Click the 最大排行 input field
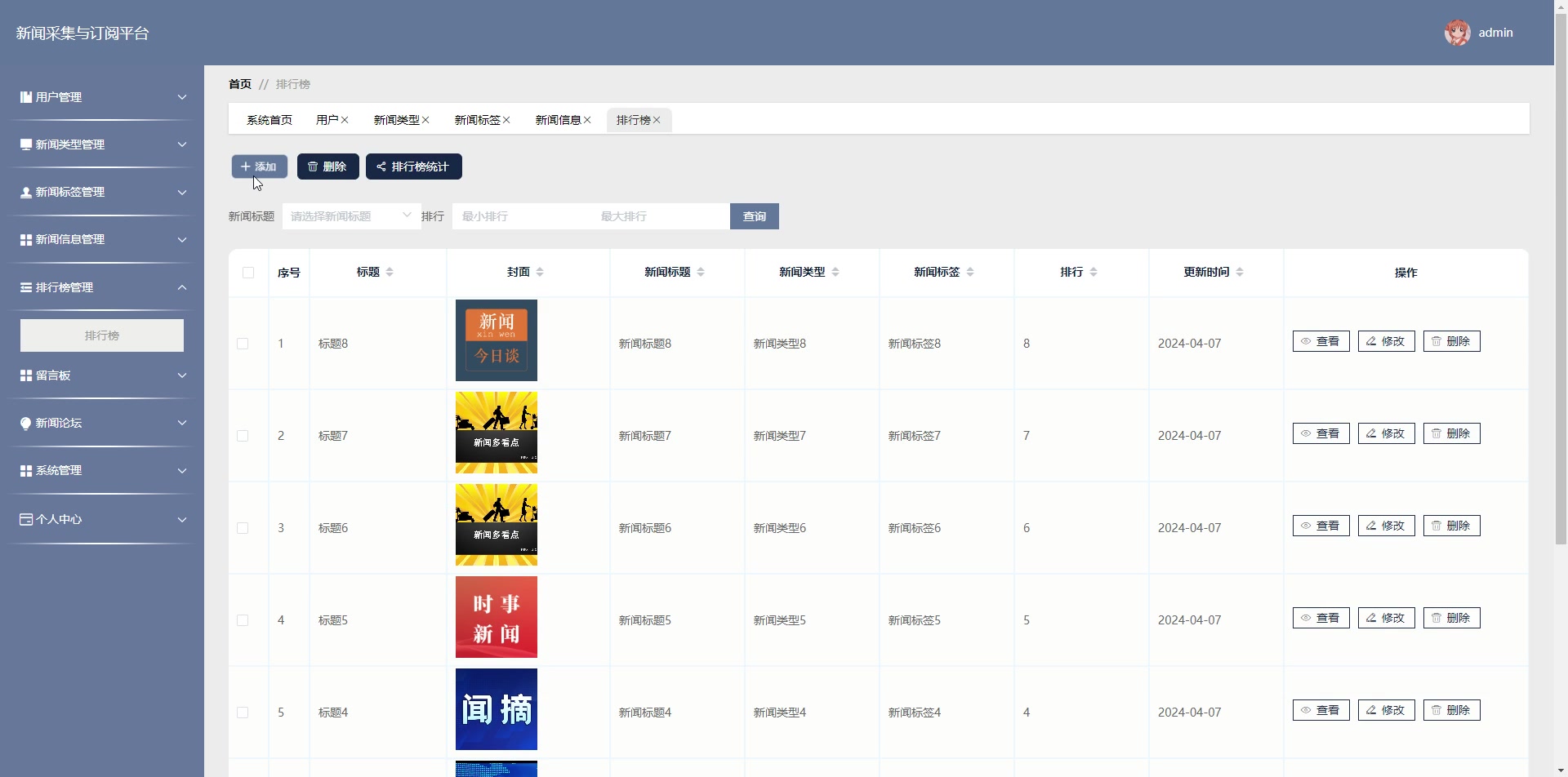 pos(661,216)
